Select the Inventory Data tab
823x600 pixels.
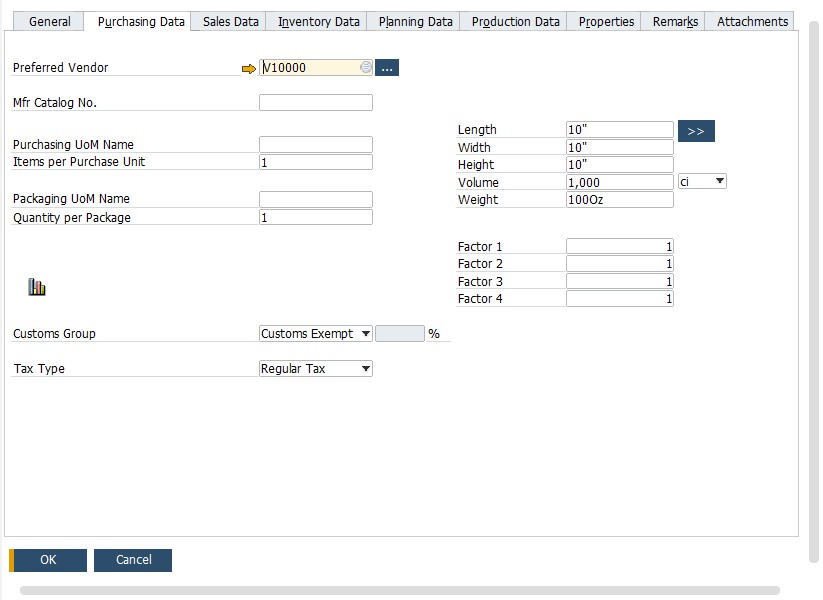318,21
